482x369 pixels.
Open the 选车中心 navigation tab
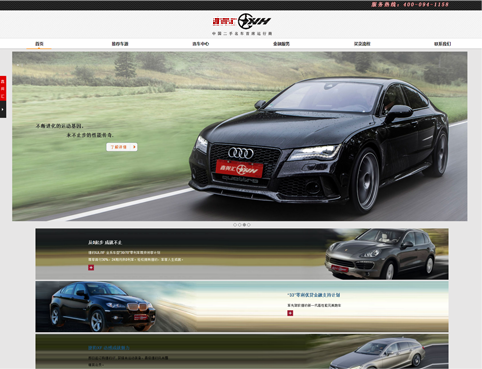pos(200,44)
